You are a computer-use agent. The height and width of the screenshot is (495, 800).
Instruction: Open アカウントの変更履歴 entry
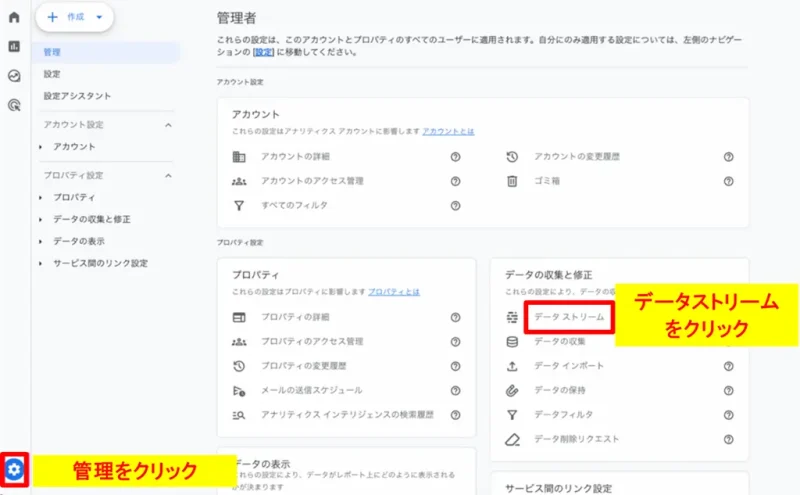click(x=577, y=157)
